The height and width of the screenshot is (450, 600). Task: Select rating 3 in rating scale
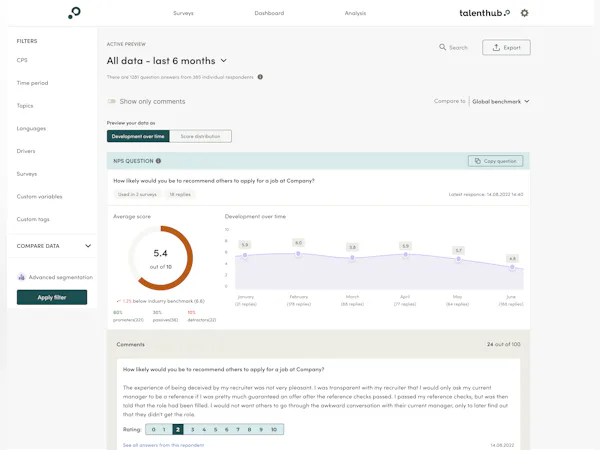pos(192,429)
